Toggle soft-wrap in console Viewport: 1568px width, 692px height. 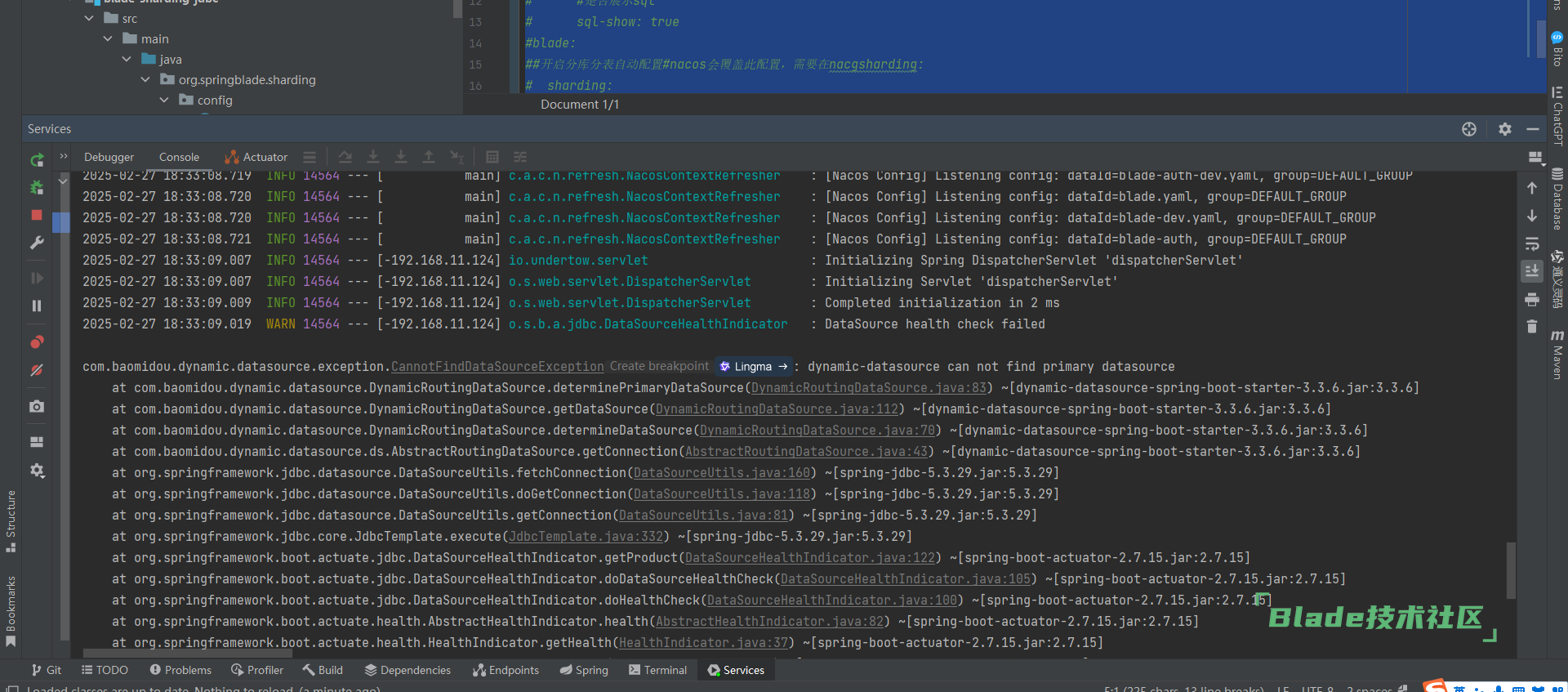coord(1532,243)
